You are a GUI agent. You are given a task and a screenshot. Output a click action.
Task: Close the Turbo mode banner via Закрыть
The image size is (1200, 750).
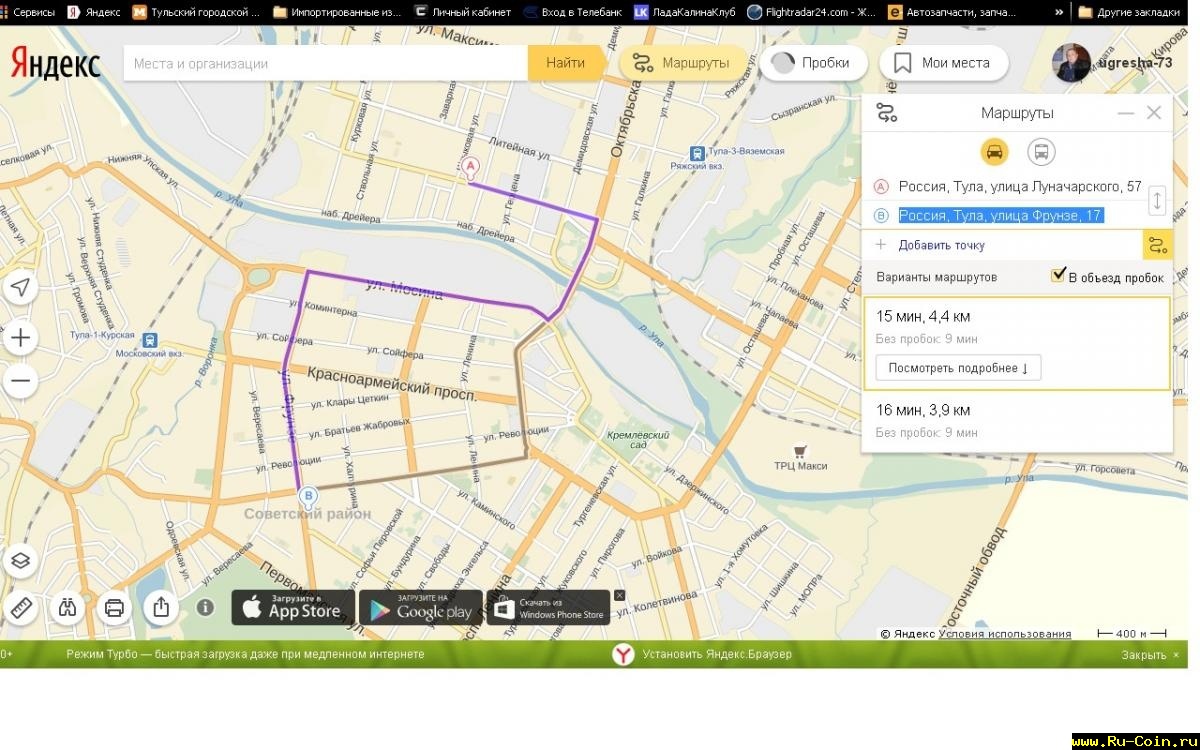[1150, 655]
